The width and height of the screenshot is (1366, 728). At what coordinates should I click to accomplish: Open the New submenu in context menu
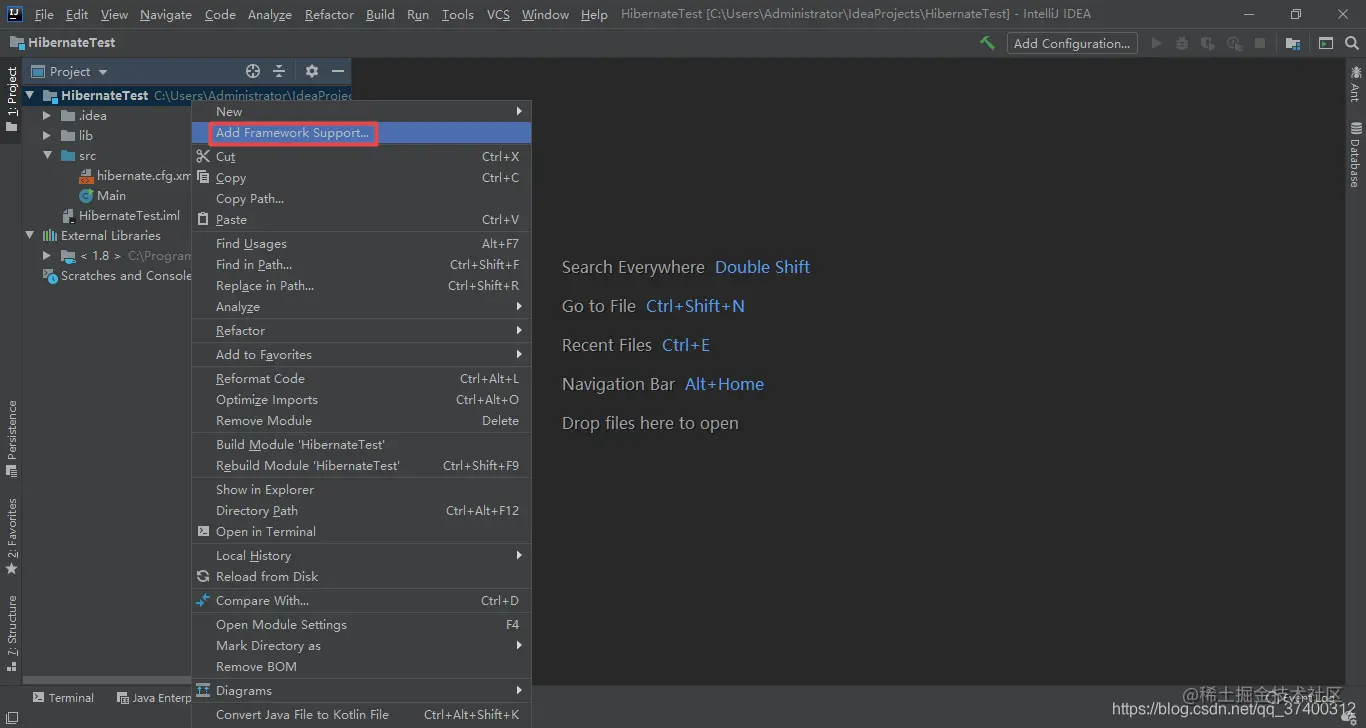[x=361, y=111]
